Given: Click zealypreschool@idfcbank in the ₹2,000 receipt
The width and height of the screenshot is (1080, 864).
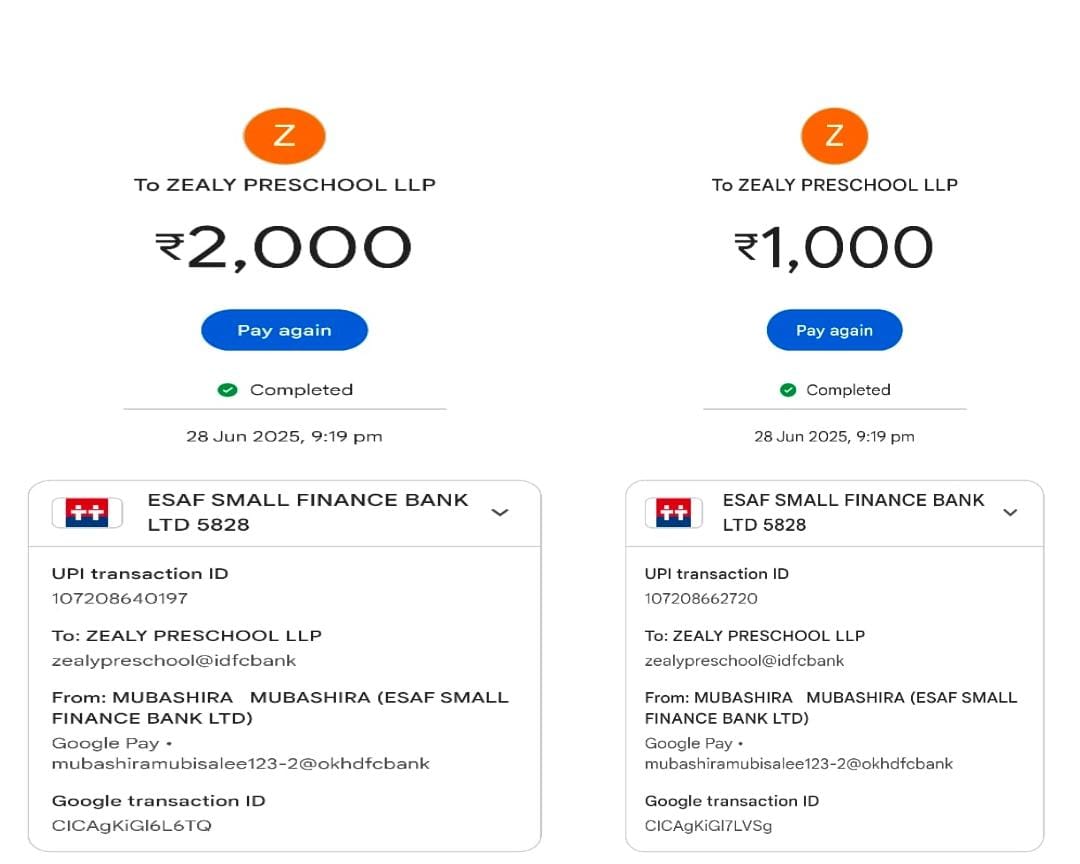Looking at the screenshot, I should (174, 661).
